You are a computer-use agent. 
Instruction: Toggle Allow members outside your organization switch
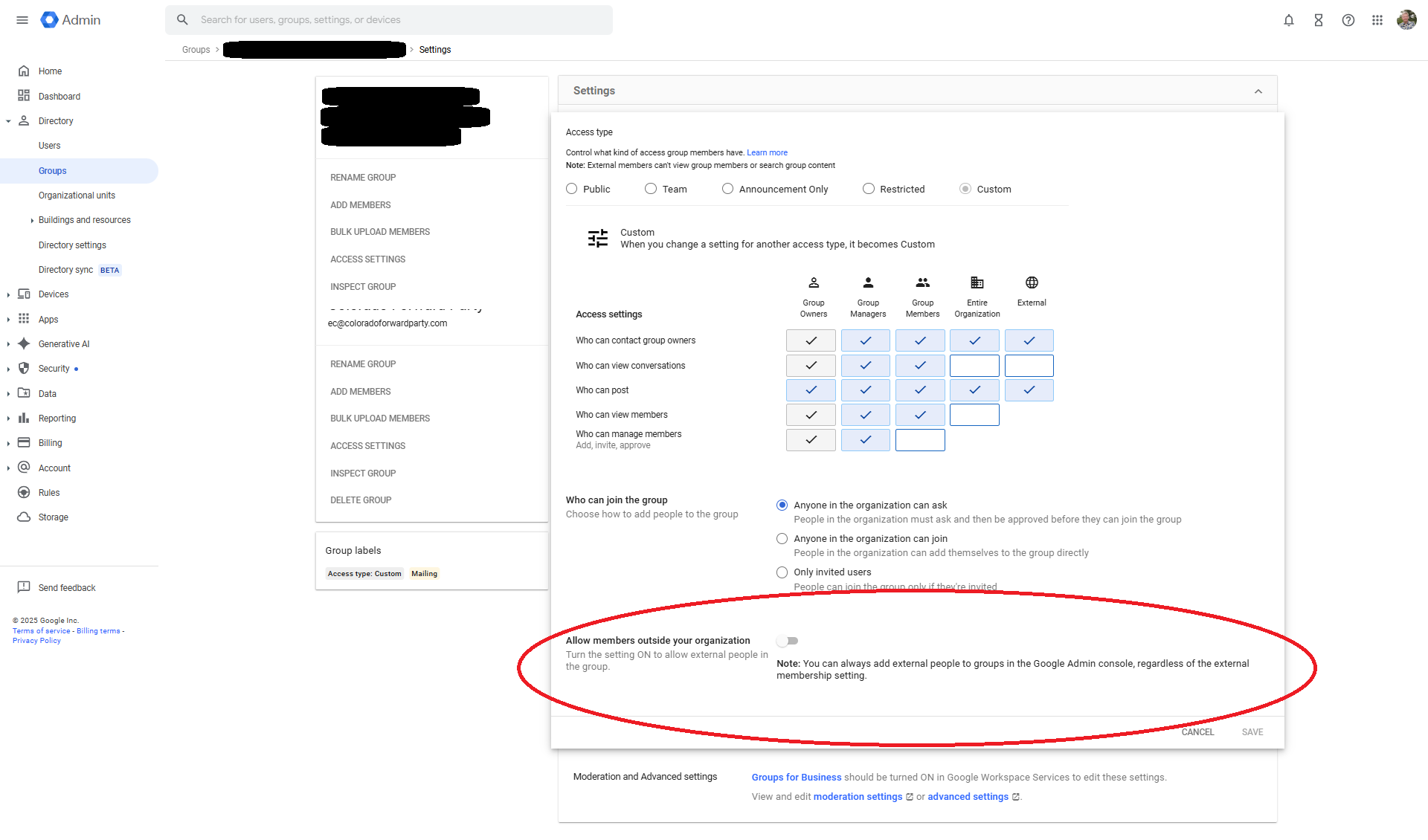click(788, 641)
